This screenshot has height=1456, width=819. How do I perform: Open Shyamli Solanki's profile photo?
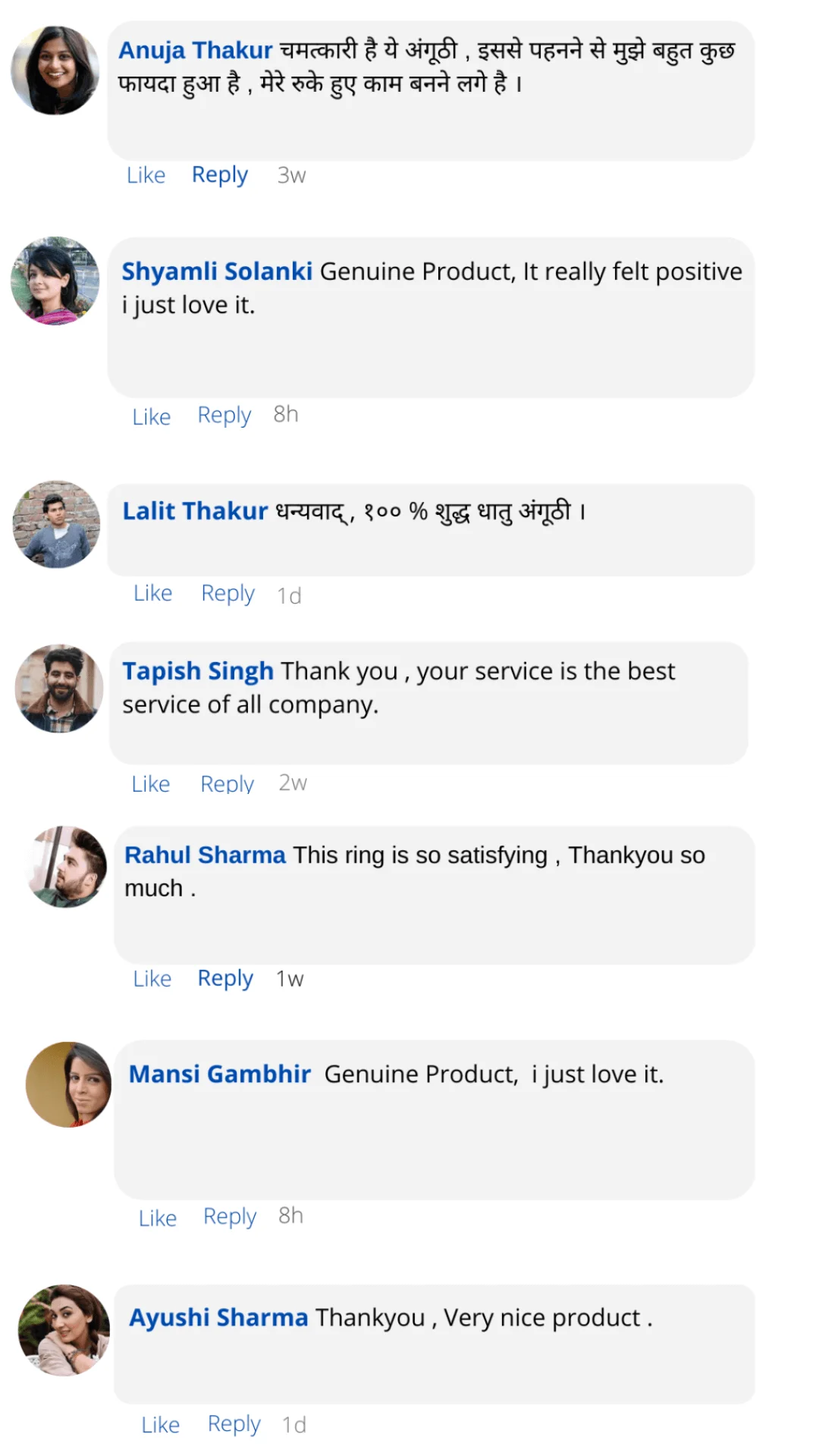(x=55, y=281)
